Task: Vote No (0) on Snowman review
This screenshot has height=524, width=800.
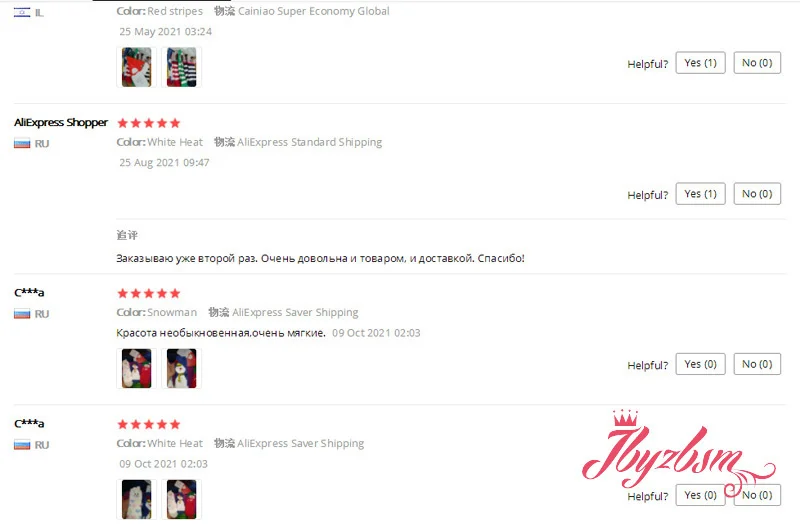Action: (x=757, y=364)
